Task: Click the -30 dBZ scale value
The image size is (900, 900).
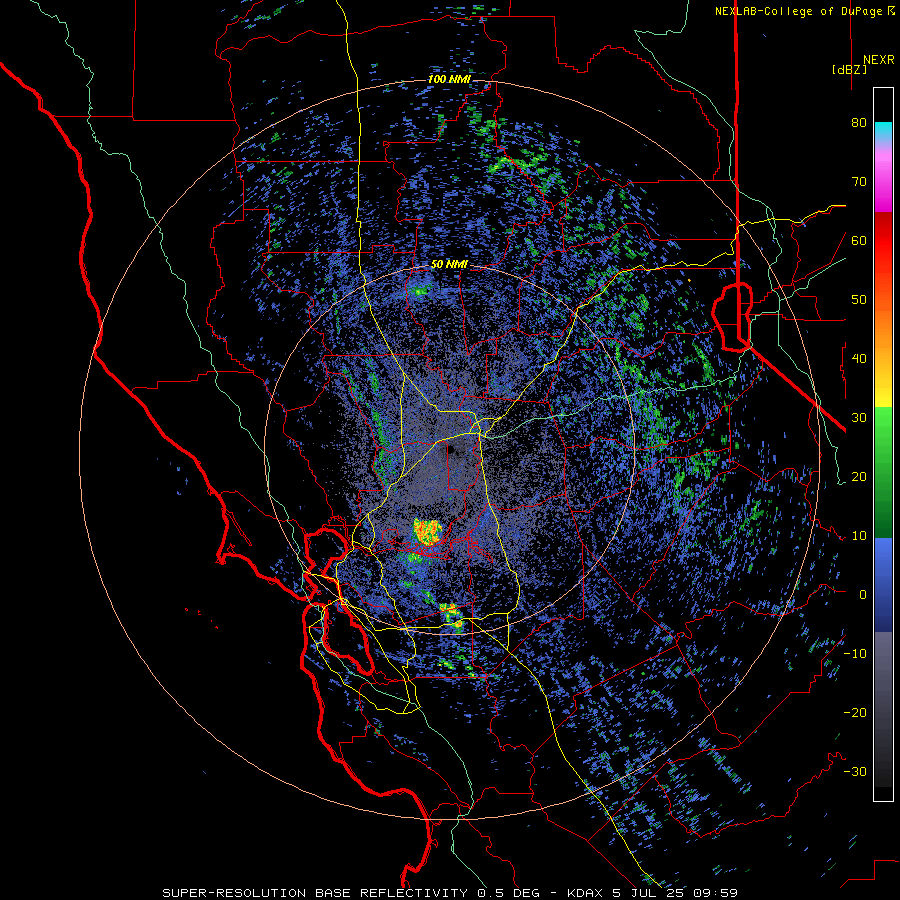Action: click(x=855, y=771)
